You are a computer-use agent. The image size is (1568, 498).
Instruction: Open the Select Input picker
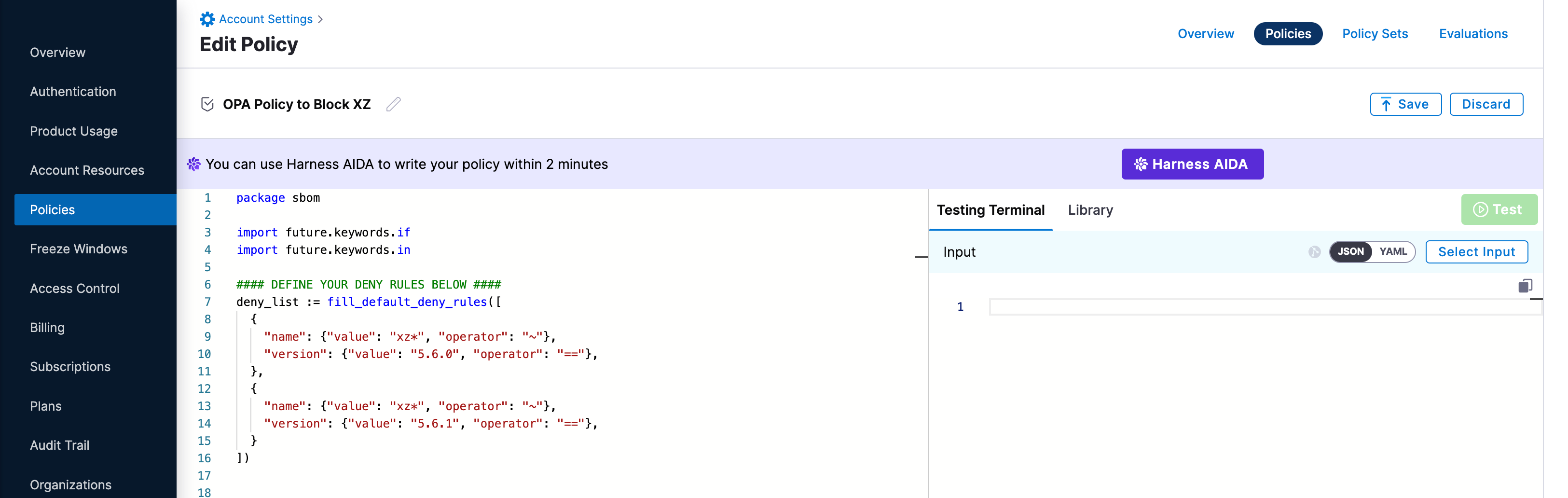tap(1476, 252)
